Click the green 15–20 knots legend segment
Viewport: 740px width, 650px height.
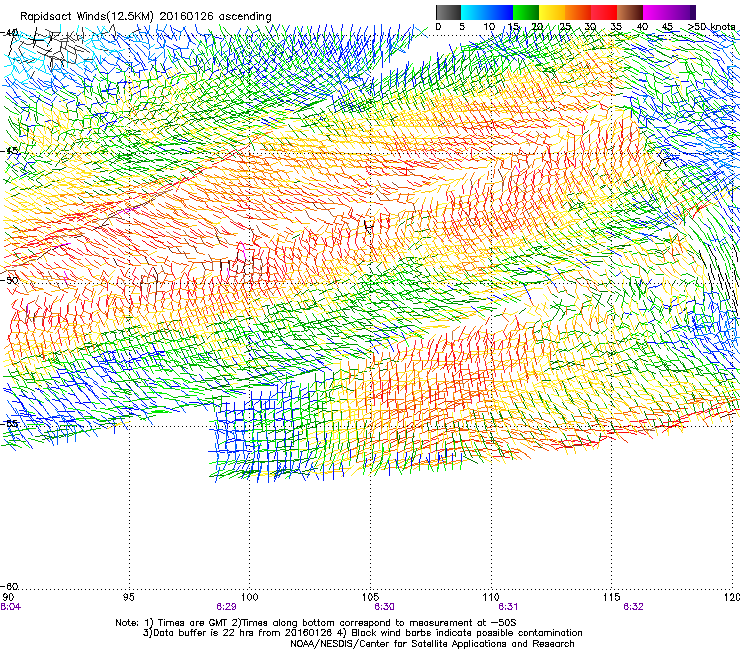point(526,12)
